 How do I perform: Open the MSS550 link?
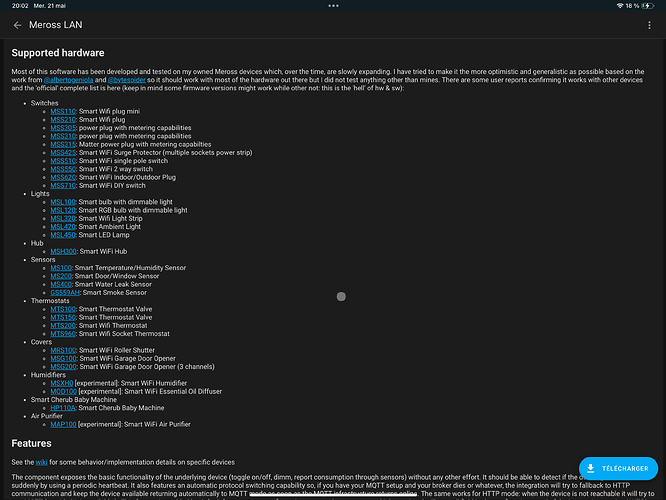tap(63, 169)
